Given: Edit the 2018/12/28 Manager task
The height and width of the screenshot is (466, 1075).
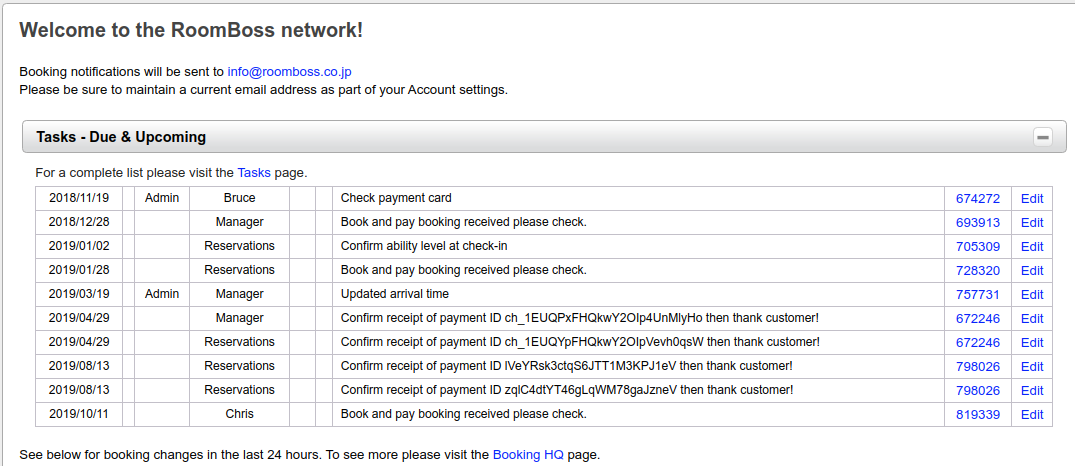Looking at the screenshot, I should [x=1032, y=223].
